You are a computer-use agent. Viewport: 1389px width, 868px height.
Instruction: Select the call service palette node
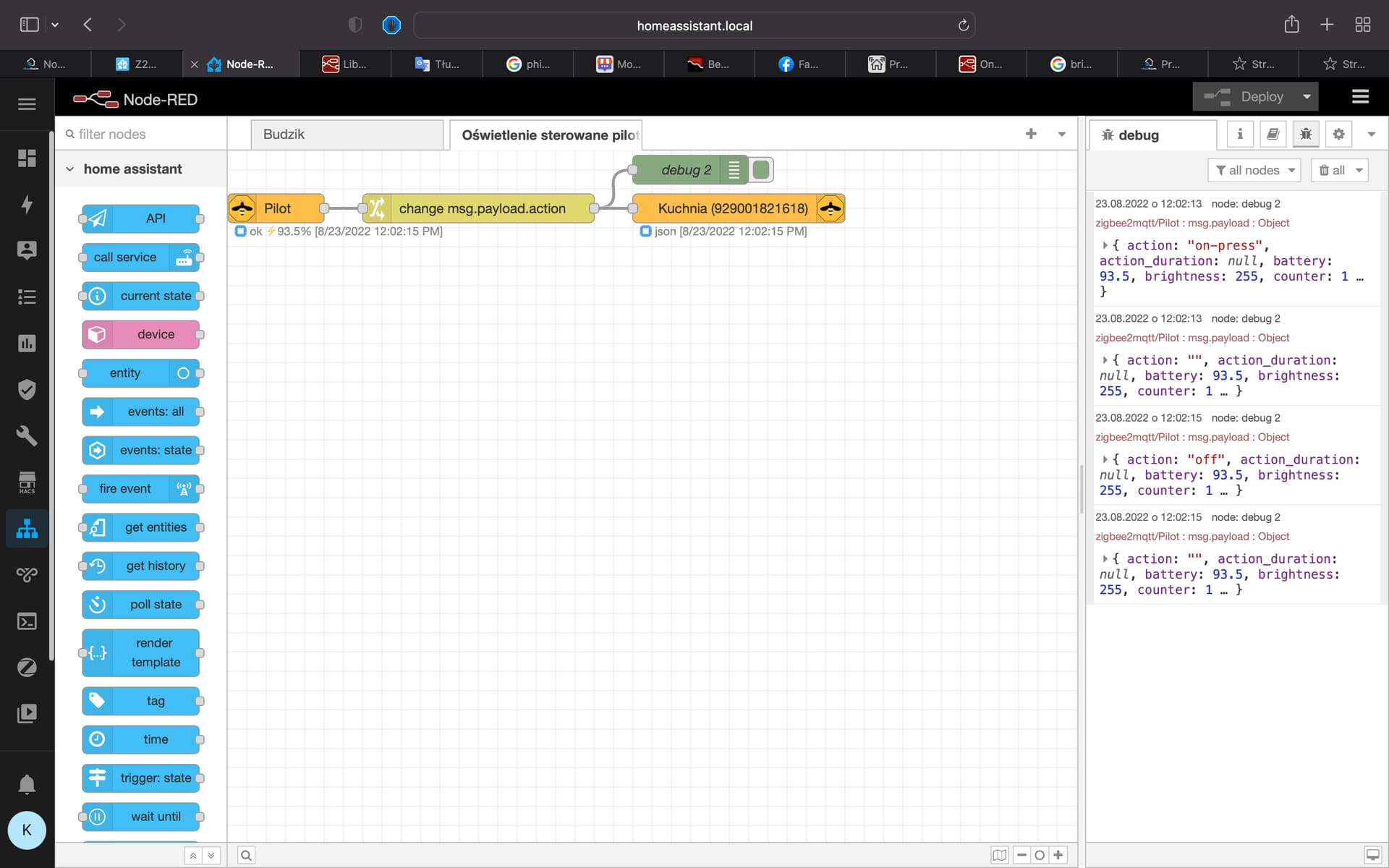click(x=140, y=257)
